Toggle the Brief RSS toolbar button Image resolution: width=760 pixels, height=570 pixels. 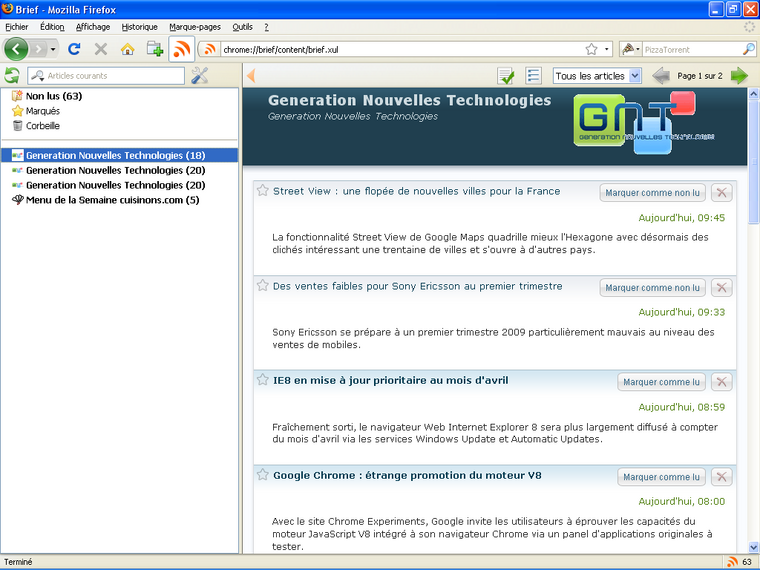tap(182, 49)
